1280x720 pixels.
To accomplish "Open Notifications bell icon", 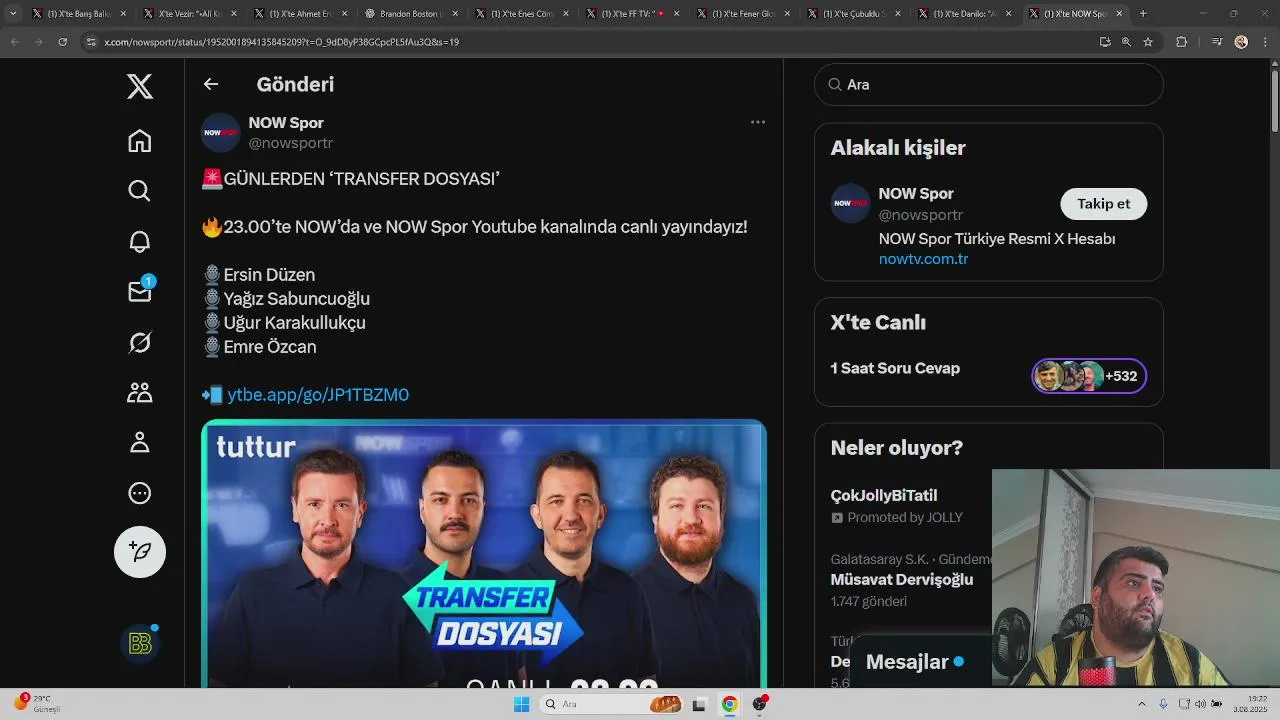I will (x=140, y=241).
